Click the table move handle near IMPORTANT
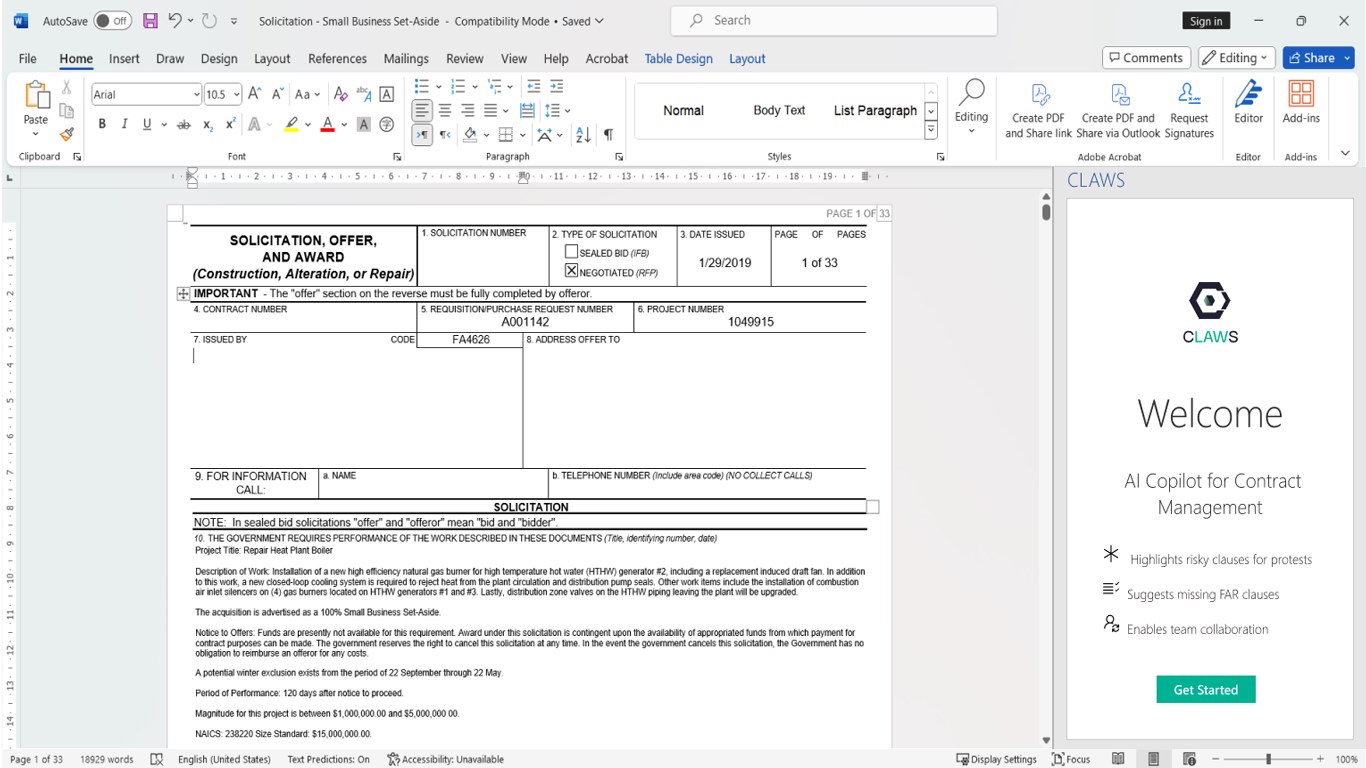The height and width of the screenshot is (768, 1366). pyautogui.click(x=183, y=294)
